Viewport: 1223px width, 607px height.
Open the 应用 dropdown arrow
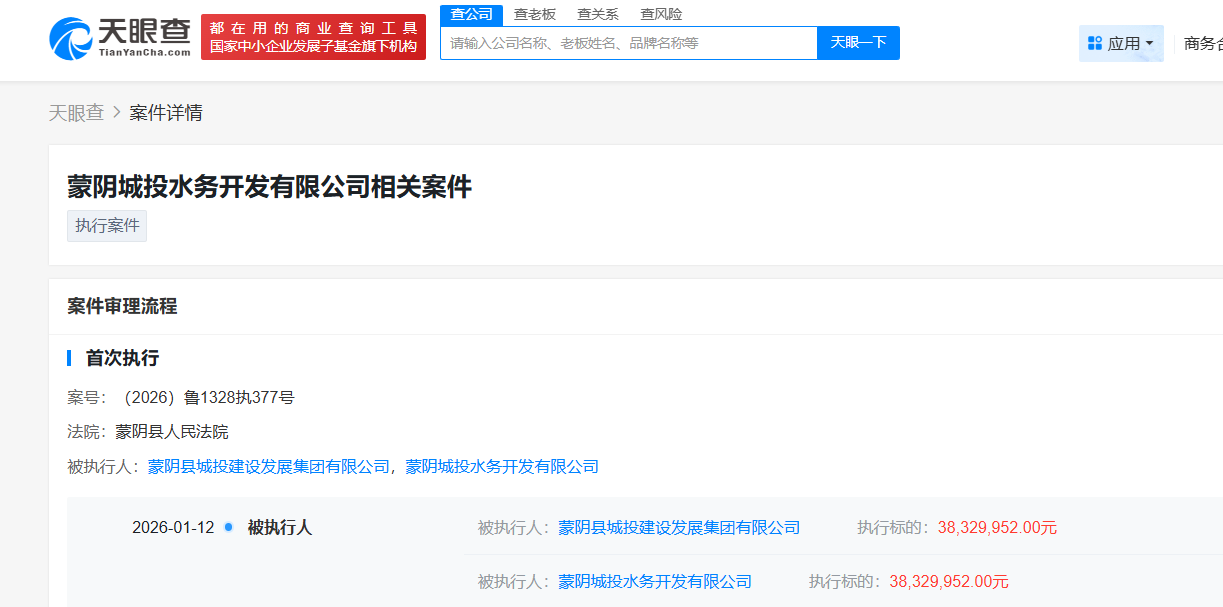coord(1149,43)
